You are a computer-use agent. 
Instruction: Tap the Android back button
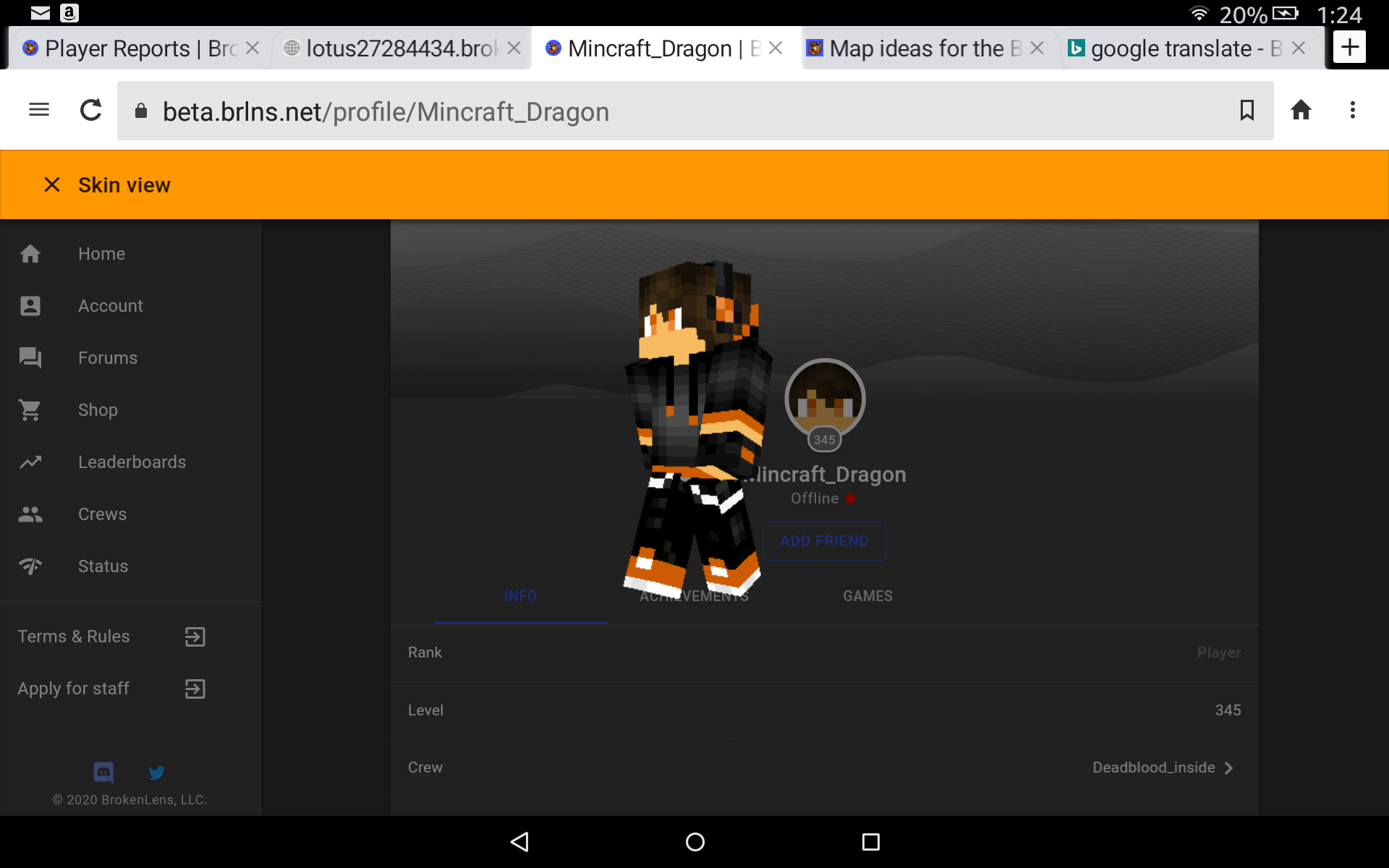(x=520, y=842)
